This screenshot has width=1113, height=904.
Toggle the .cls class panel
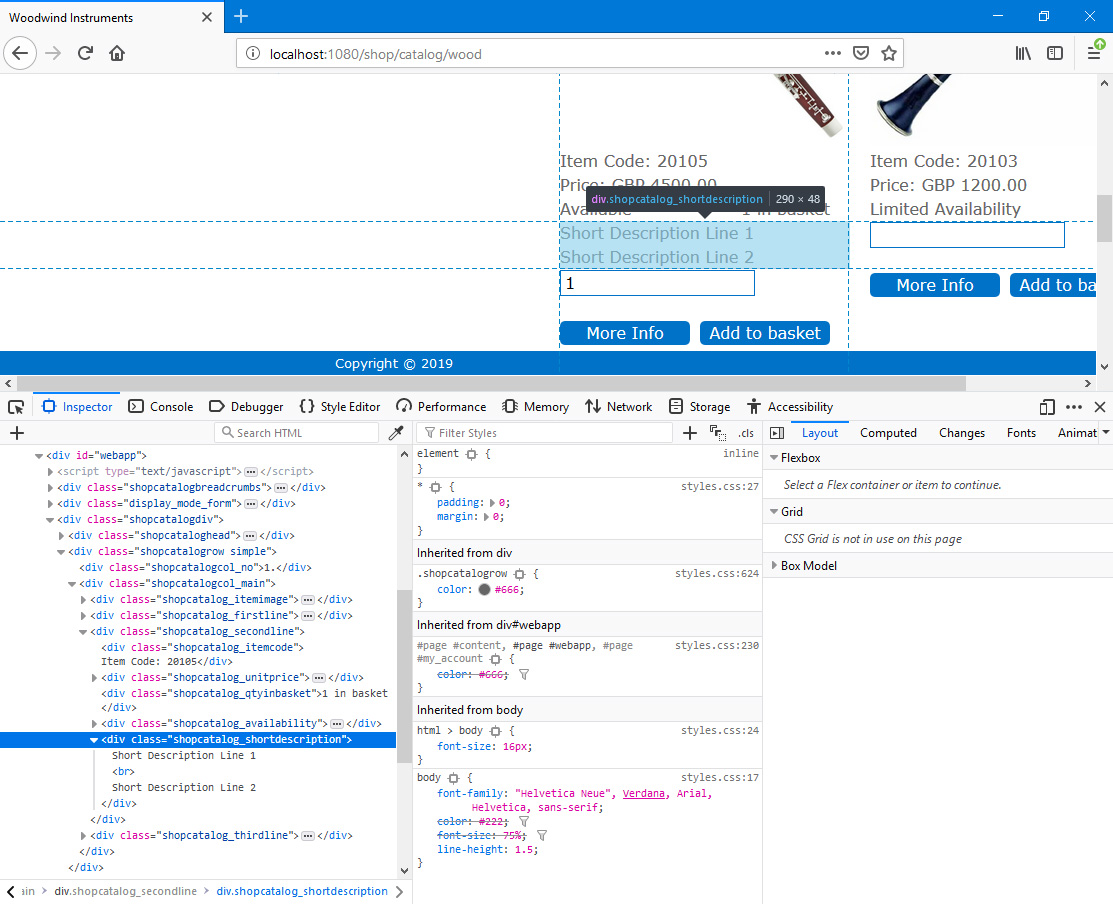(x=745, y=433)
